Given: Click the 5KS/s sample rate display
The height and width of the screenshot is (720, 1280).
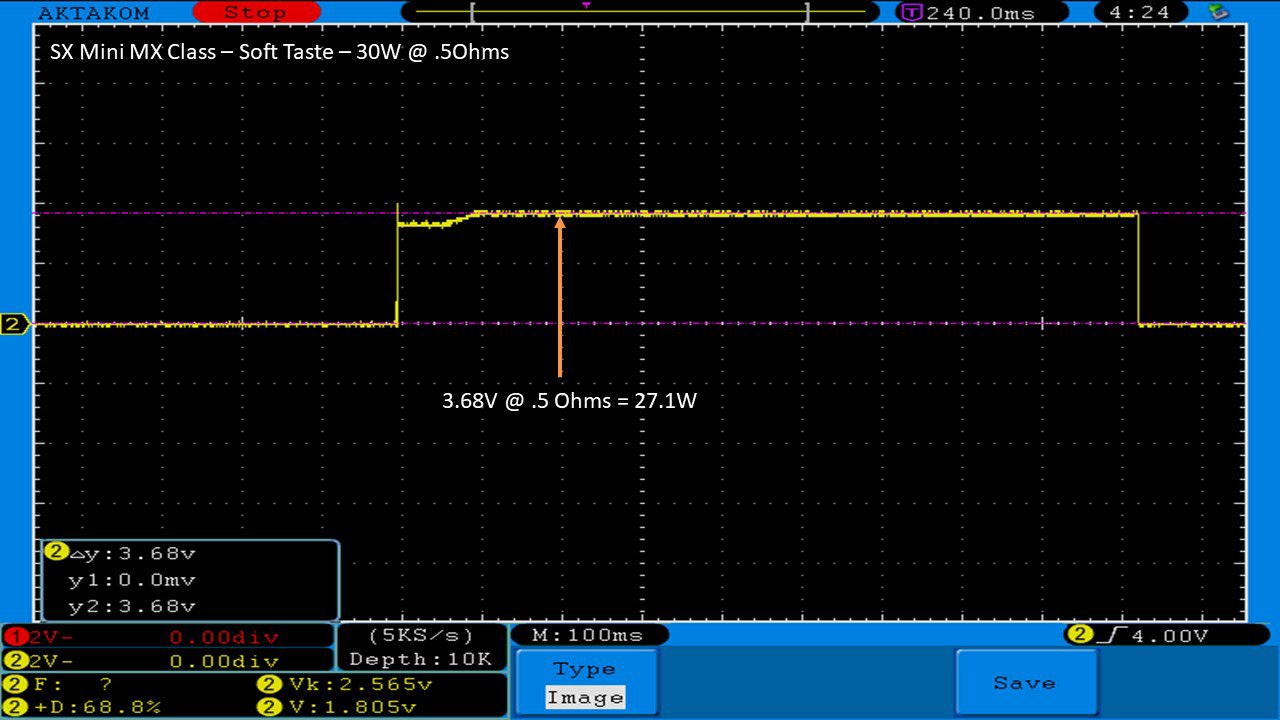Looking at the screenshot, I should click(x=421, y=636).
